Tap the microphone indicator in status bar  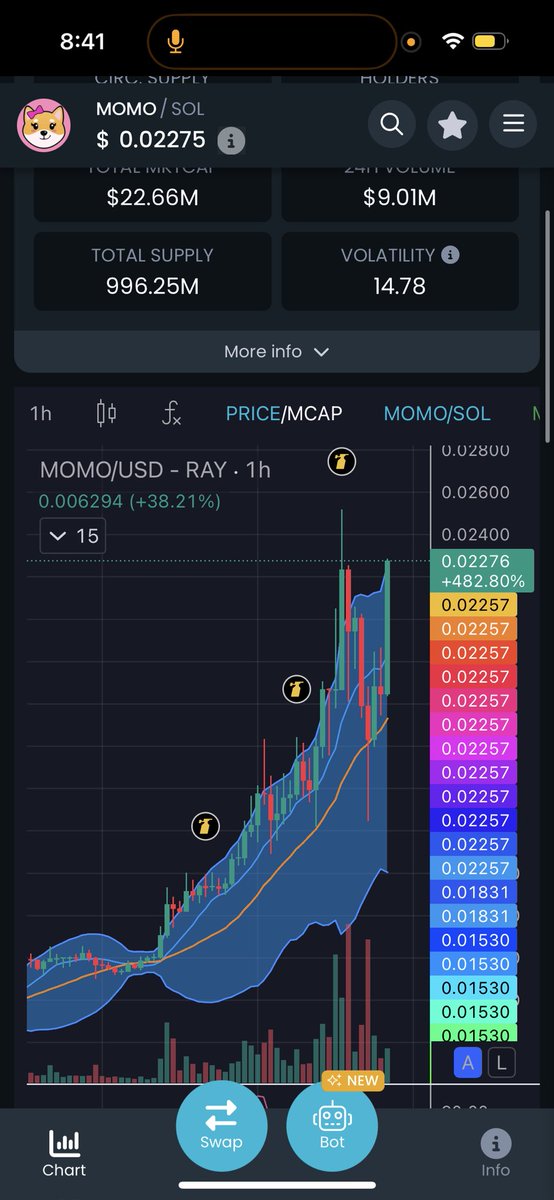175,41
